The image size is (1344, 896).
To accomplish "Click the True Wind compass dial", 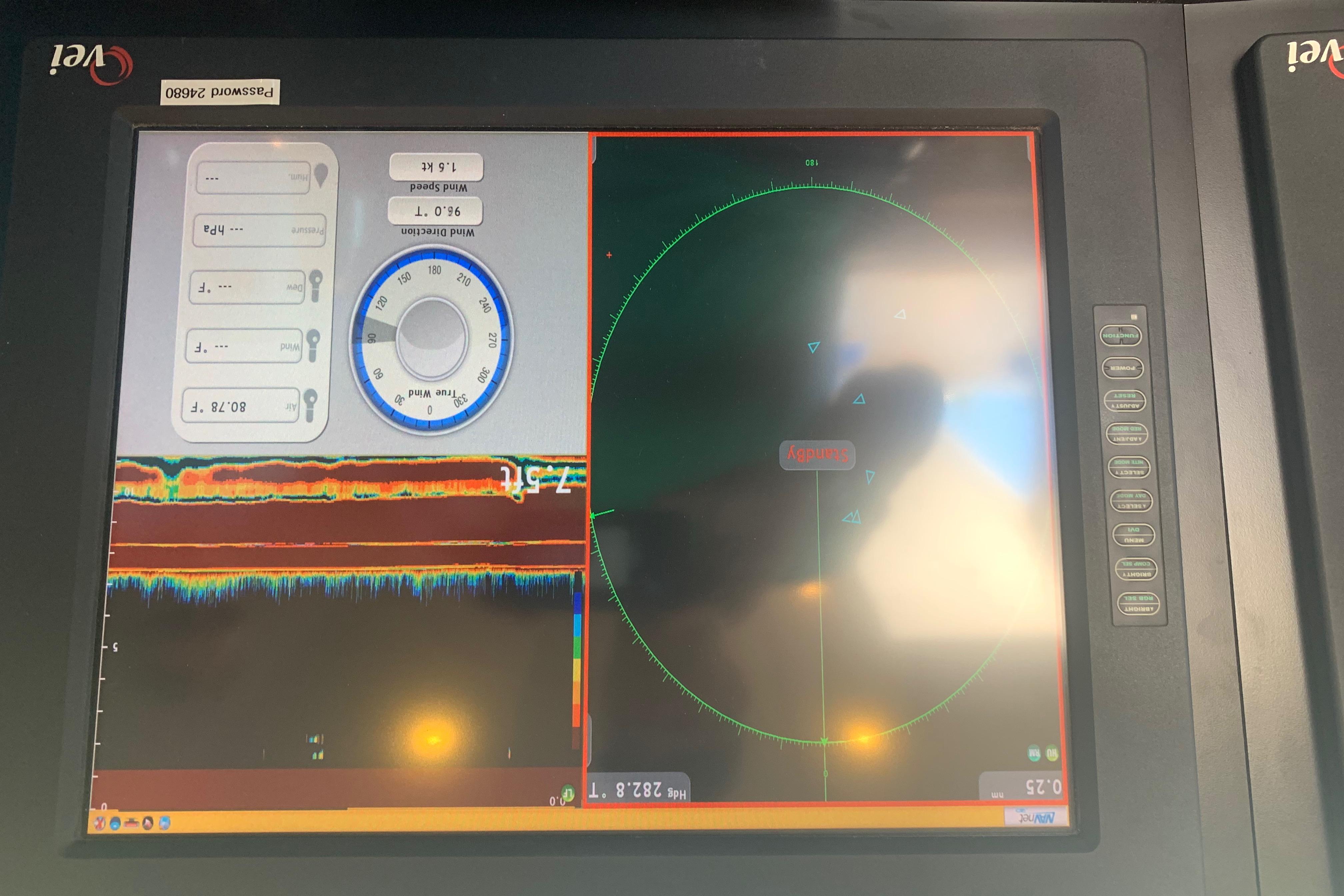I will coord(432,339).
